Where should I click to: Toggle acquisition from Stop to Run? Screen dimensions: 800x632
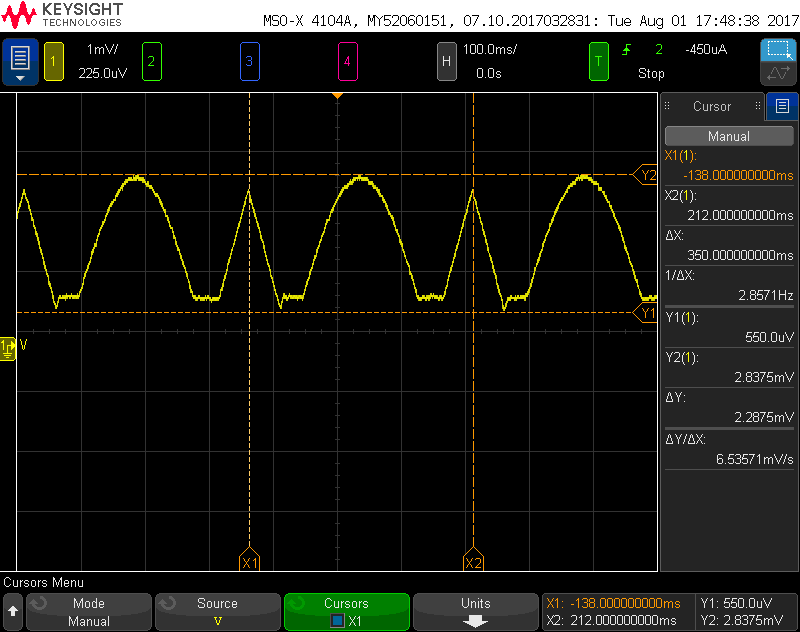pyautogui.click(x=651, y=73)
